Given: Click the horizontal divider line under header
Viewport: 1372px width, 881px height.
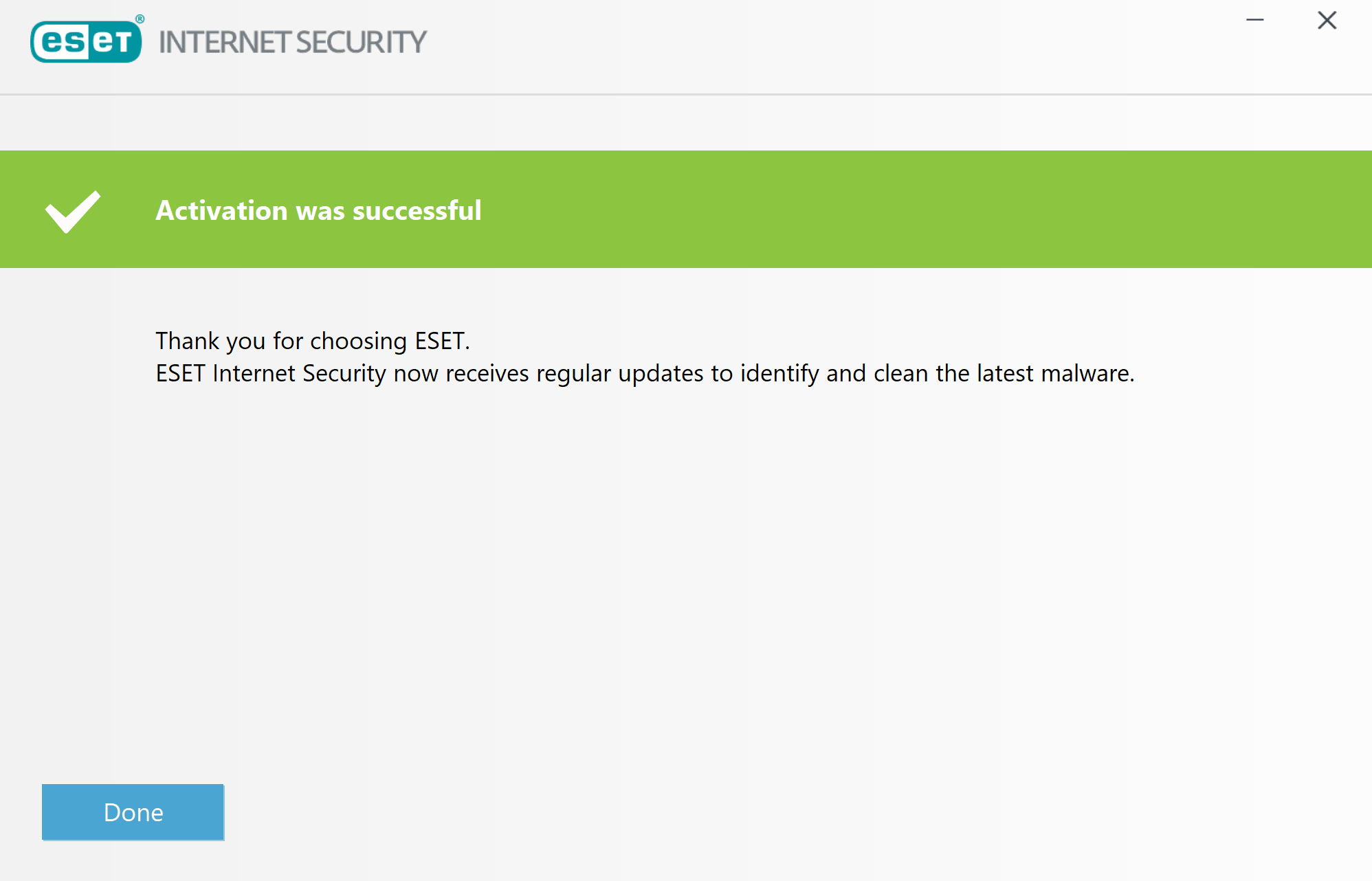Looking at the screenshot, I should pyautogui.click(x=686, y=94).
